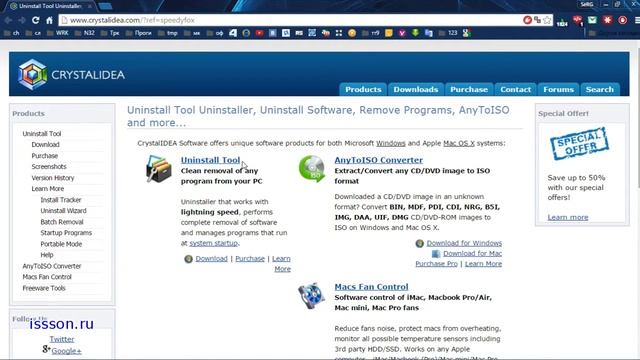Open the YouTube bookmark icon

point(260,33)
